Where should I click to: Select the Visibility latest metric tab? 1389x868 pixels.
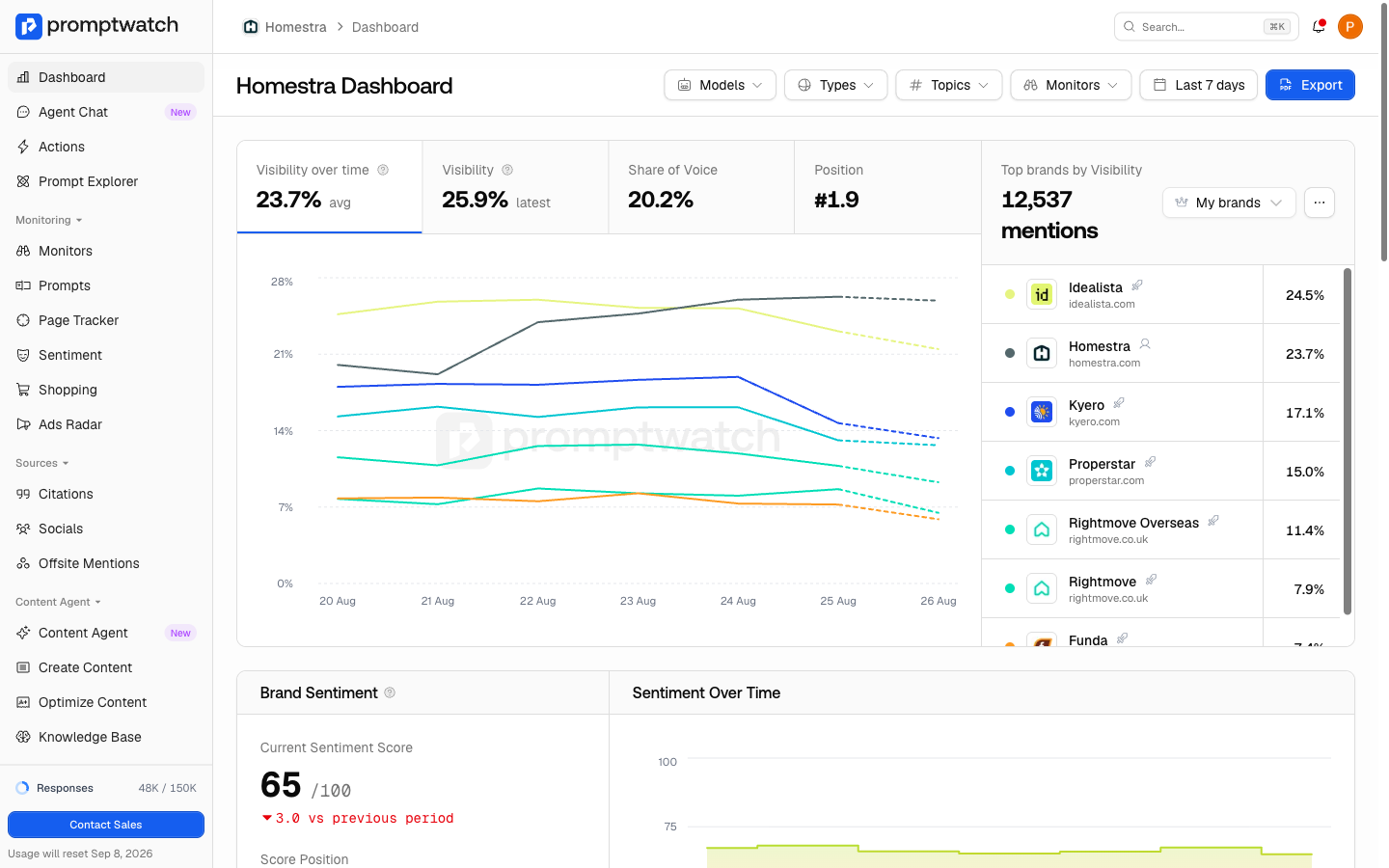[515, 187]
